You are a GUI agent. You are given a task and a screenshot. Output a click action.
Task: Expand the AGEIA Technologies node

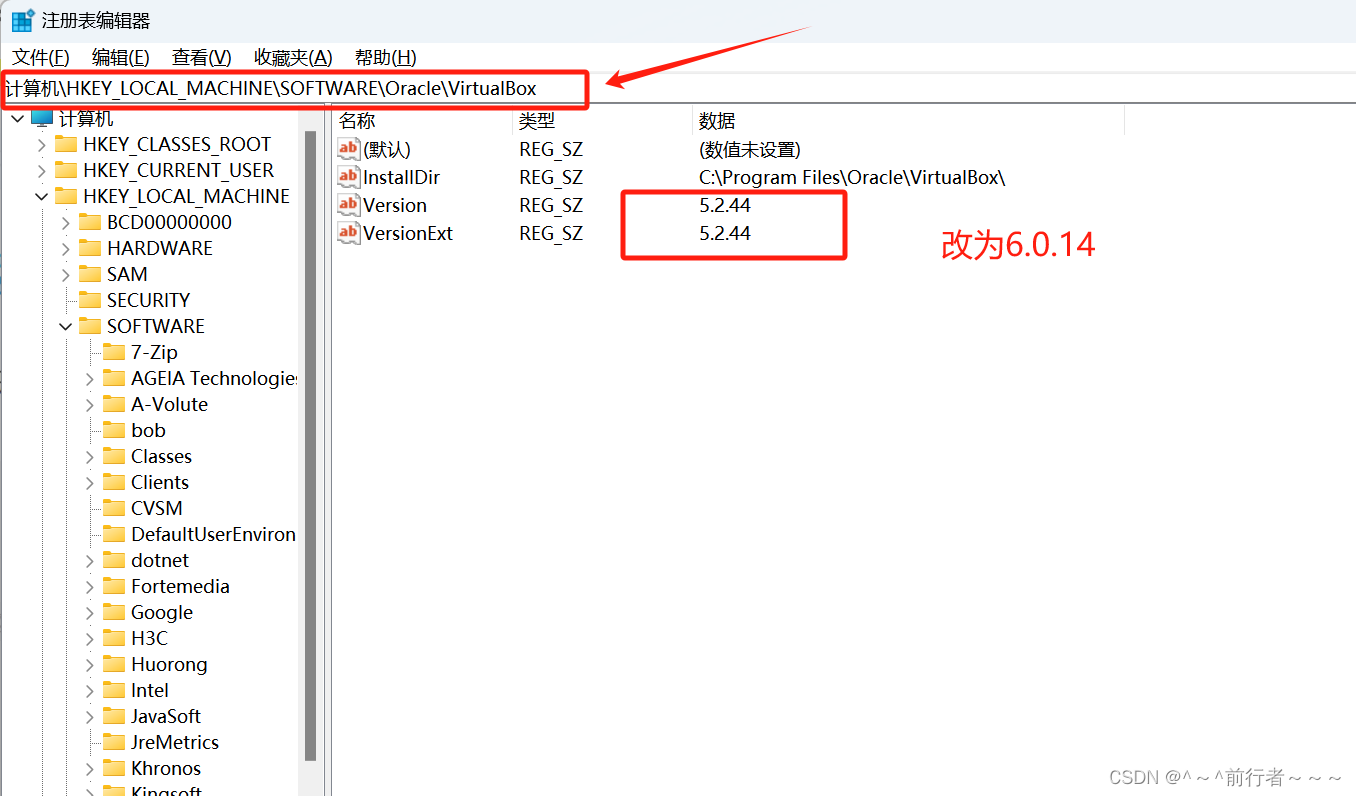tap(89, 378)
